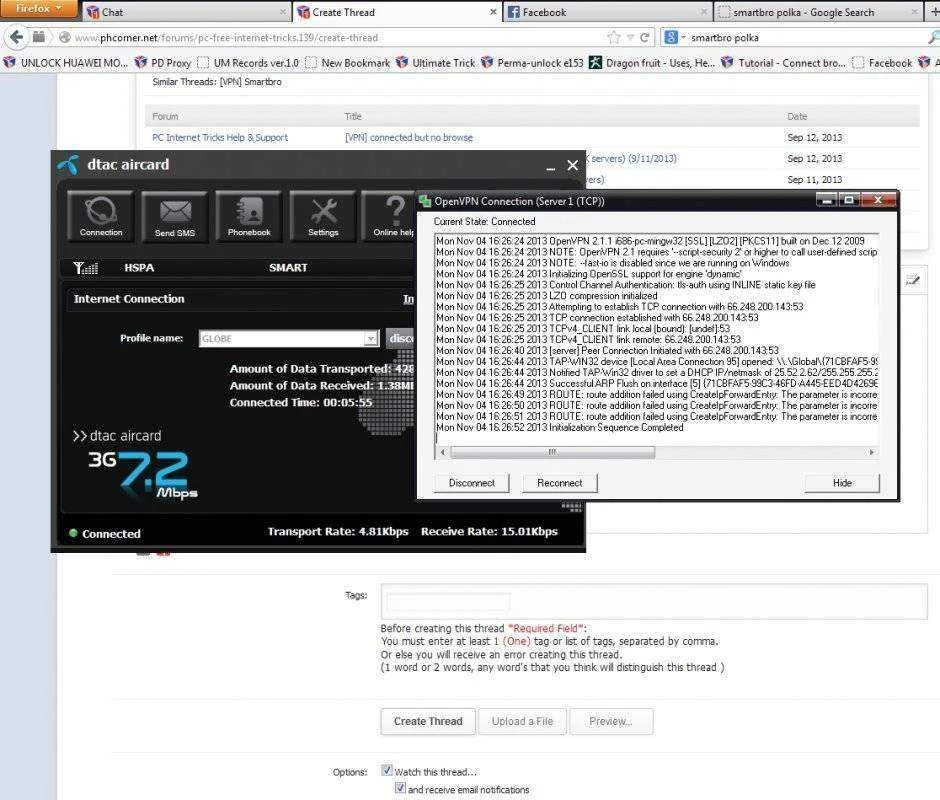Open the Ultimate Trick bookmark

[x=435, y=62]
